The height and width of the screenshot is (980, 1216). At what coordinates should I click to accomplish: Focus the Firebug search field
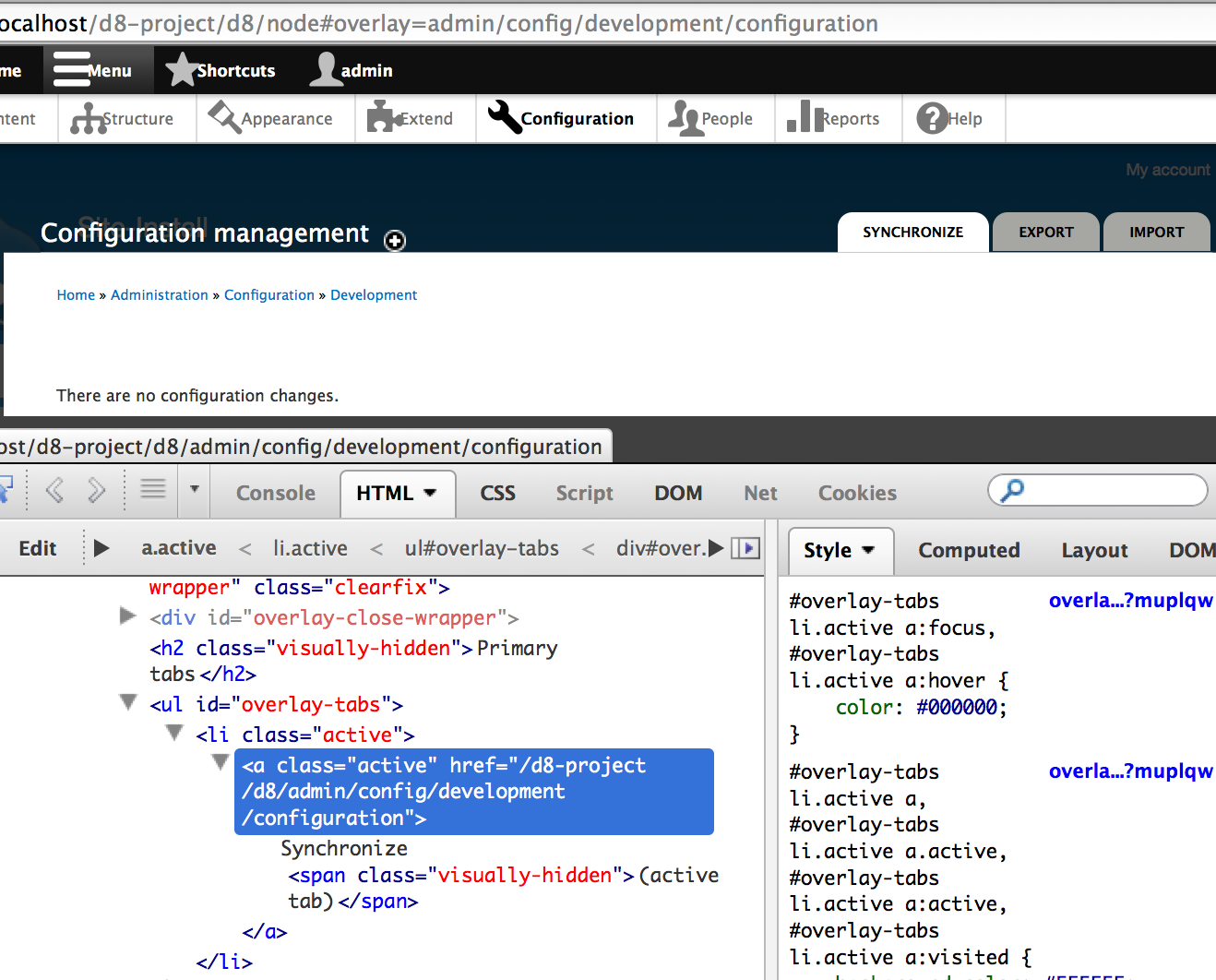tap(1098, 490)
